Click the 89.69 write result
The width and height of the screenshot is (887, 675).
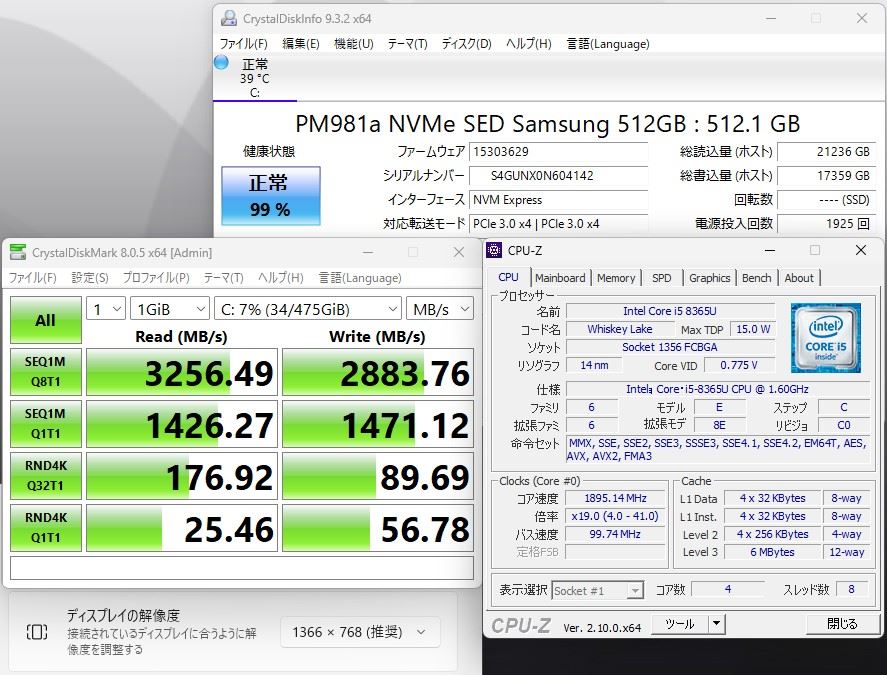(x=378, y=476)
